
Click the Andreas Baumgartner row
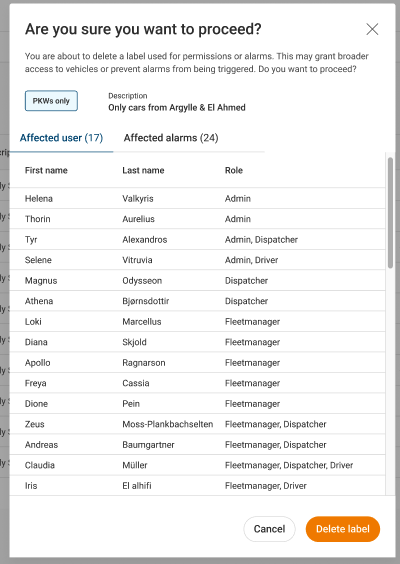197,444
